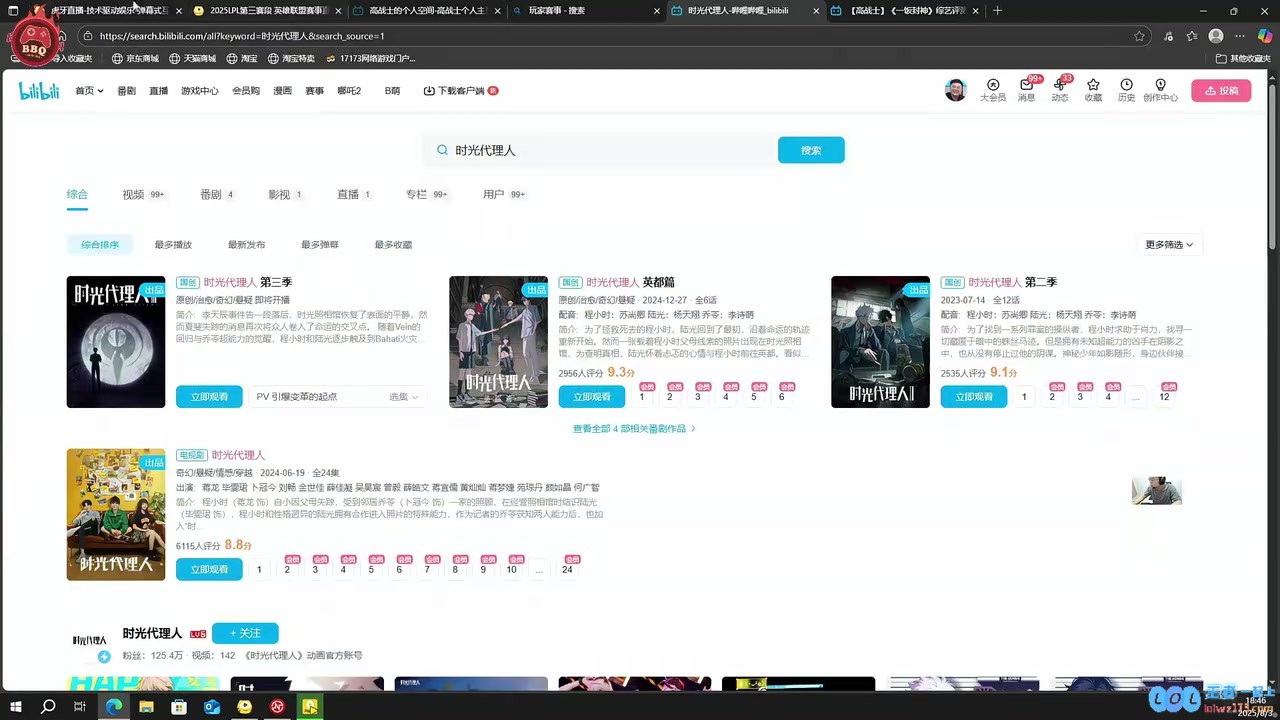Click the bilibili logo
Screen dimensions: 1280x720
point(39,90)
